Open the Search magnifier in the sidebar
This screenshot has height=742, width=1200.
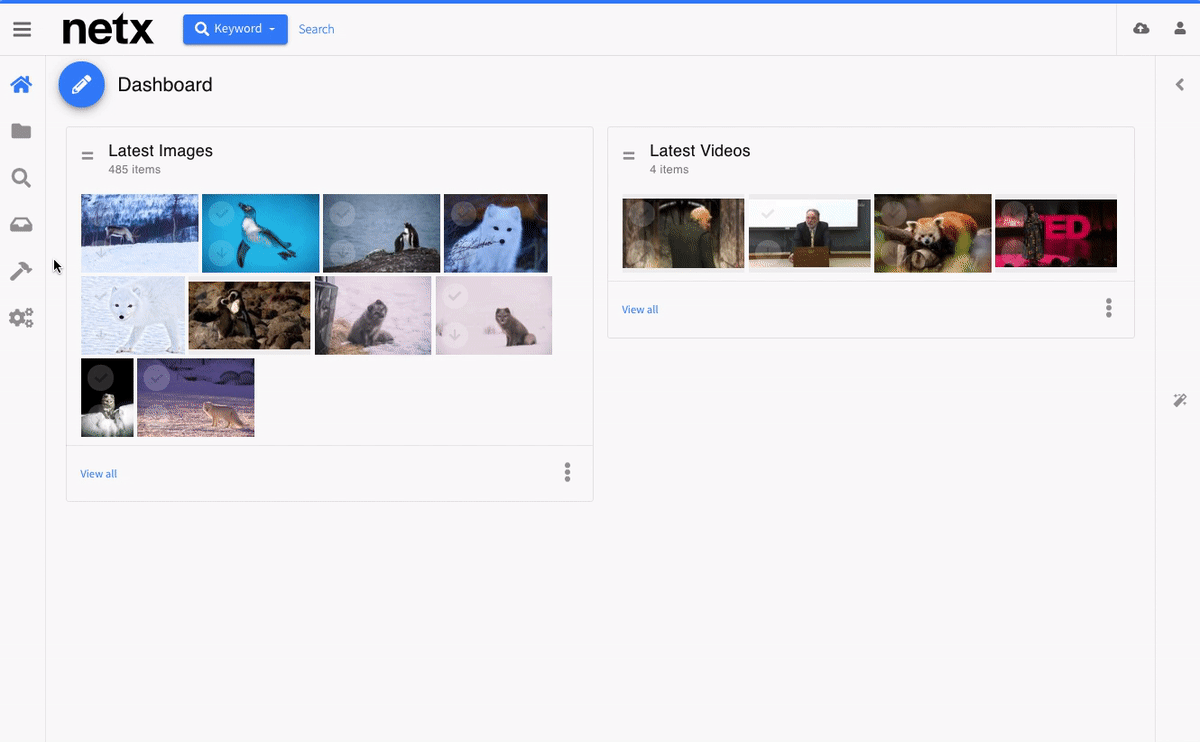(21, 178)
